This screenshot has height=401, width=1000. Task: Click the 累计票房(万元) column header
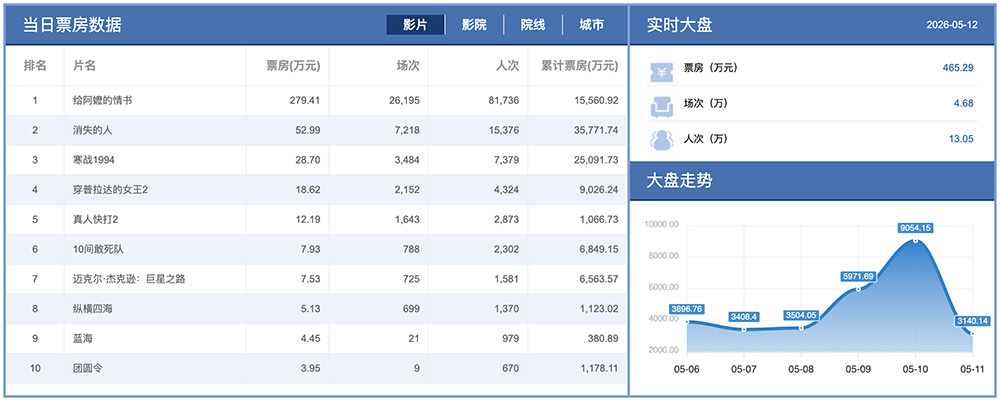point(580,65)
